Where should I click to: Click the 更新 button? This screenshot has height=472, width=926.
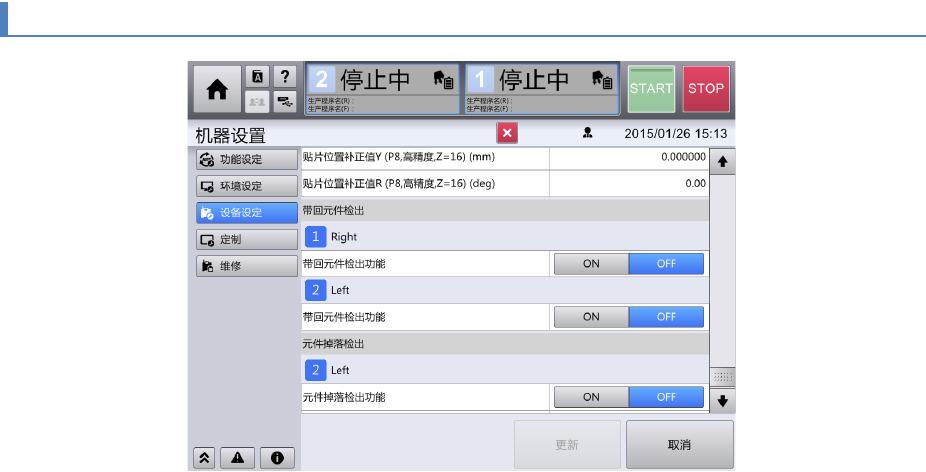coord(567,445)
